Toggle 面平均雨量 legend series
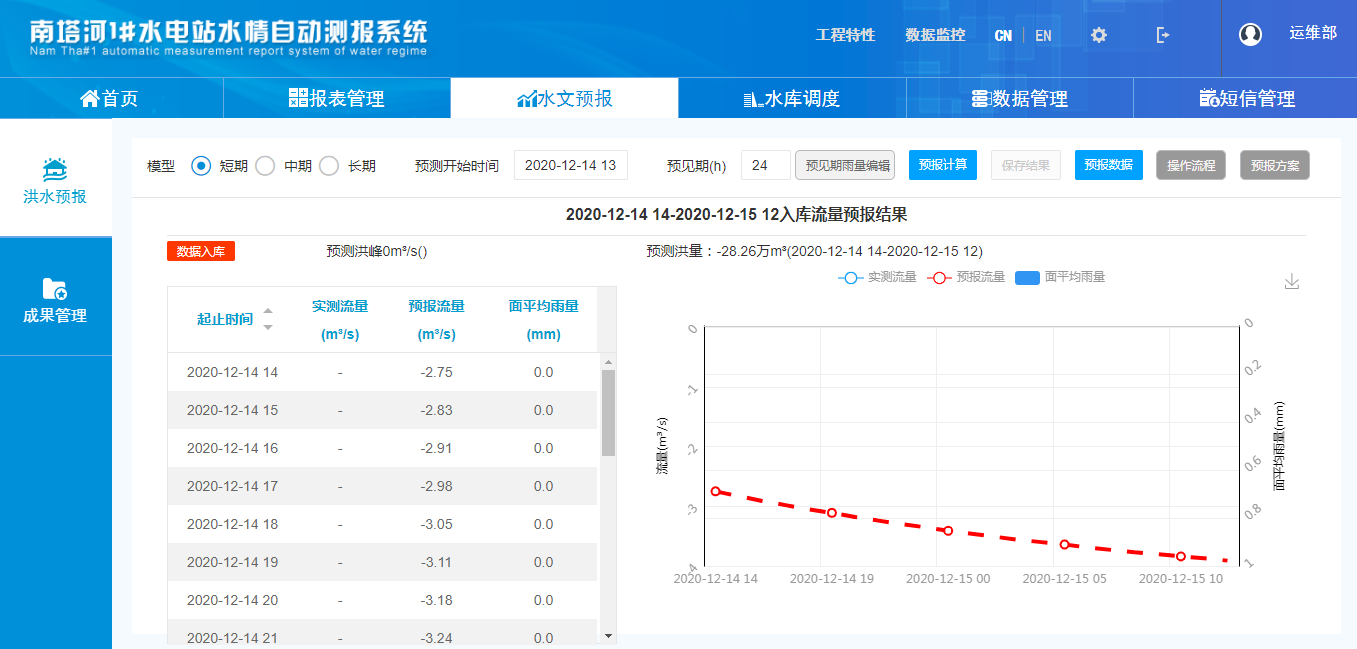The image size is (1357, 649). coord(1060,277)
